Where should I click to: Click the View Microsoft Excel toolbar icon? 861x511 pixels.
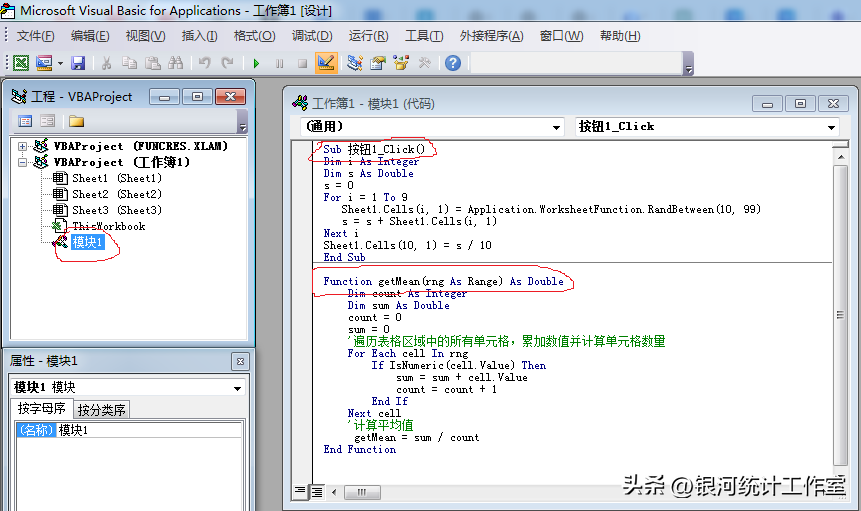(21, 63)
